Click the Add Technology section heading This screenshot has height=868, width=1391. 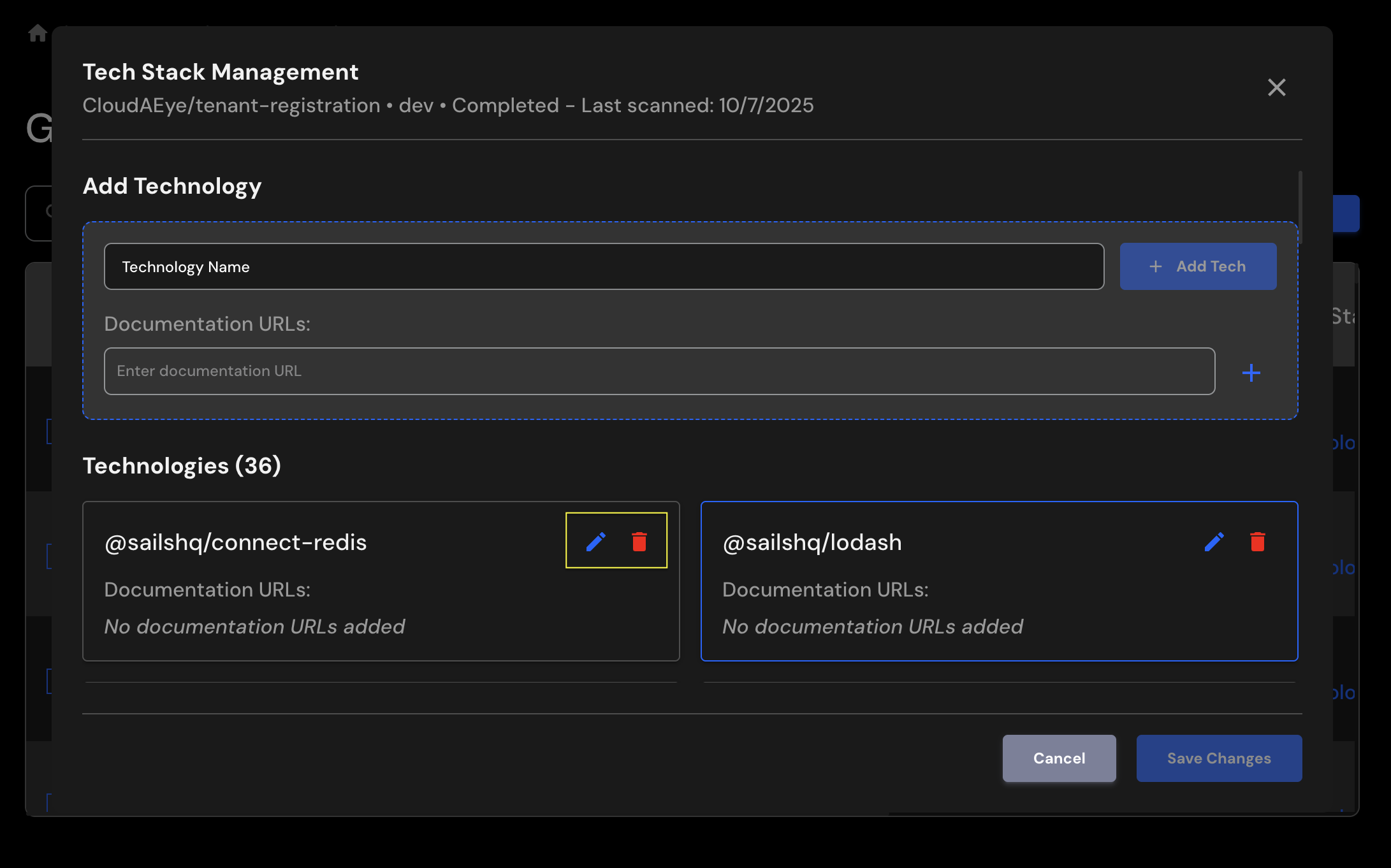point(172,186)
